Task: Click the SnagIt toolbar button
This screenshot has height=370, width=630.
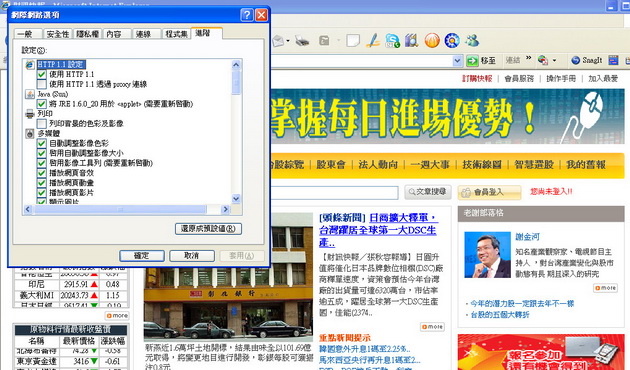Action: (587, 60)
